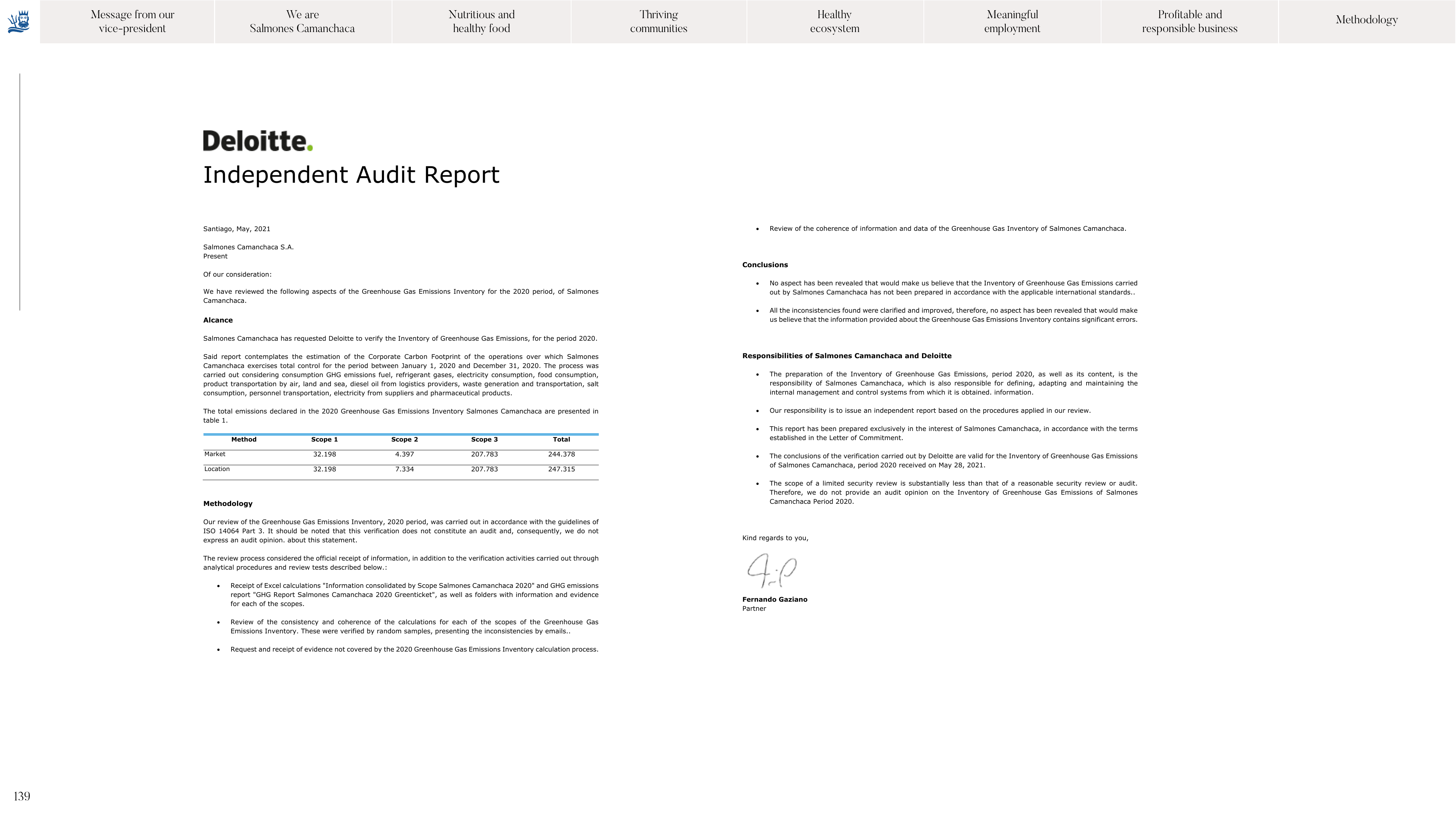The image size is (1456, 819).
Task: Select the 'Location' row label
Action: coord(217,469)
